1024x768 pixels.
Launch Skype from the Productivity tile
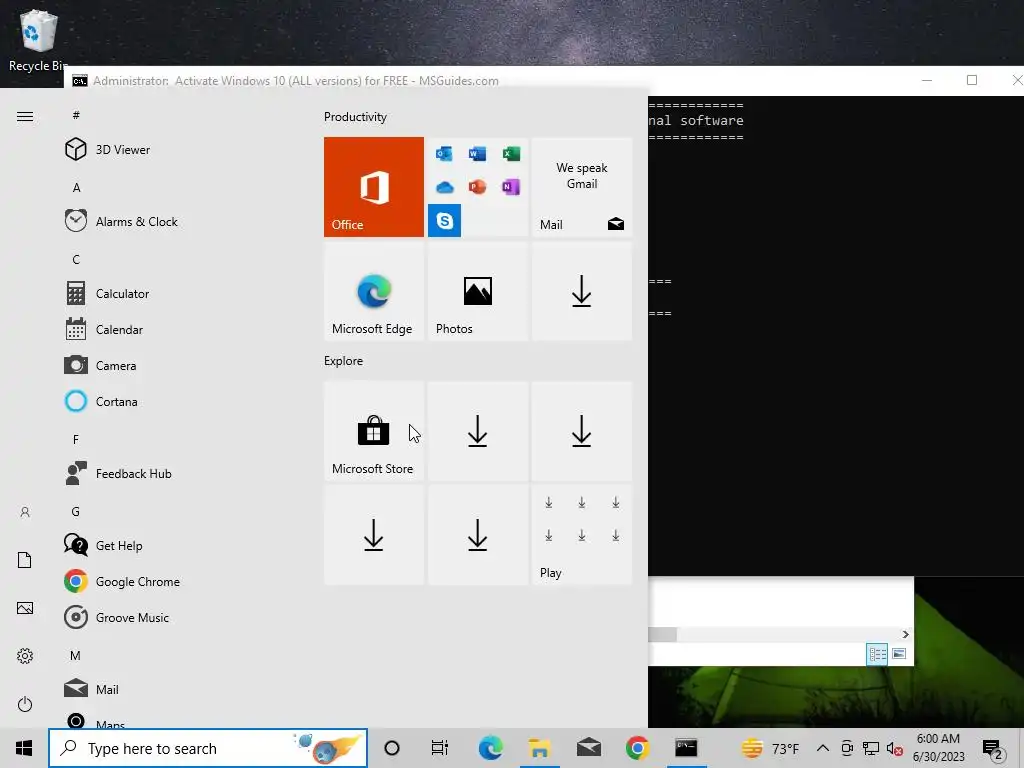445,221
